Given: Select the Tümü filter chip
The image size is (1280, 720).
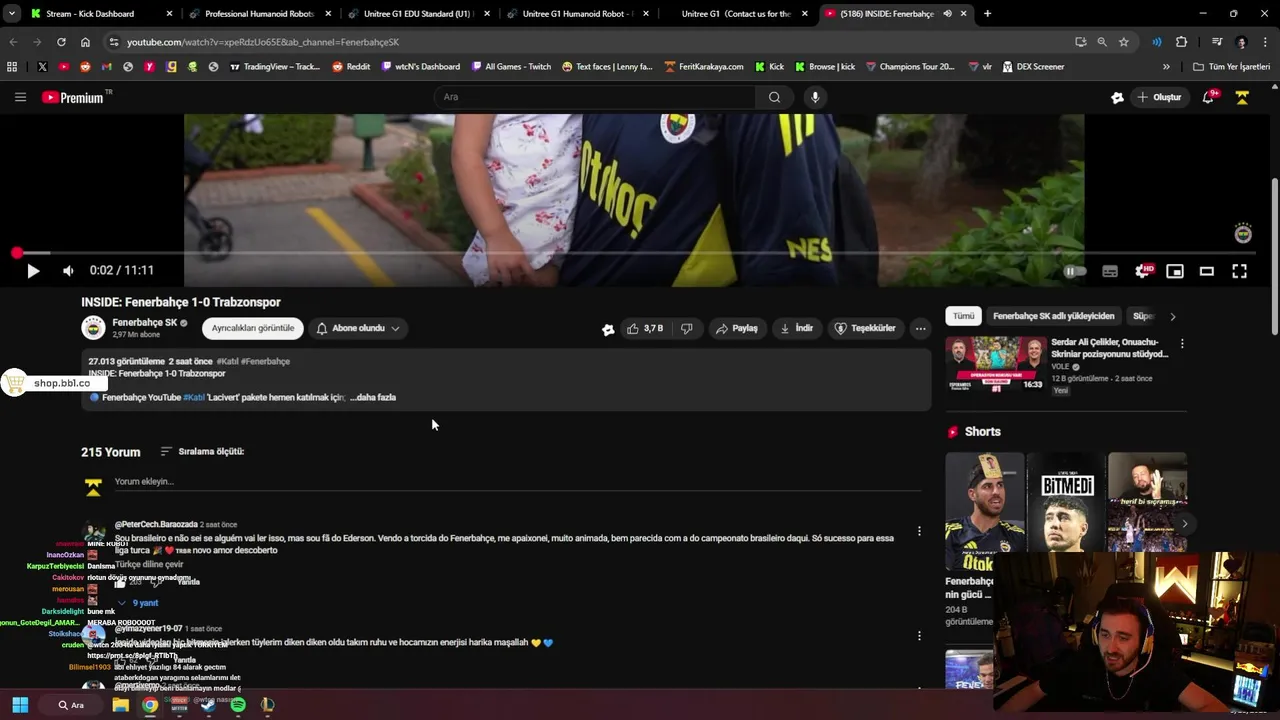Looking at the screenshot, I should point(963,316).
